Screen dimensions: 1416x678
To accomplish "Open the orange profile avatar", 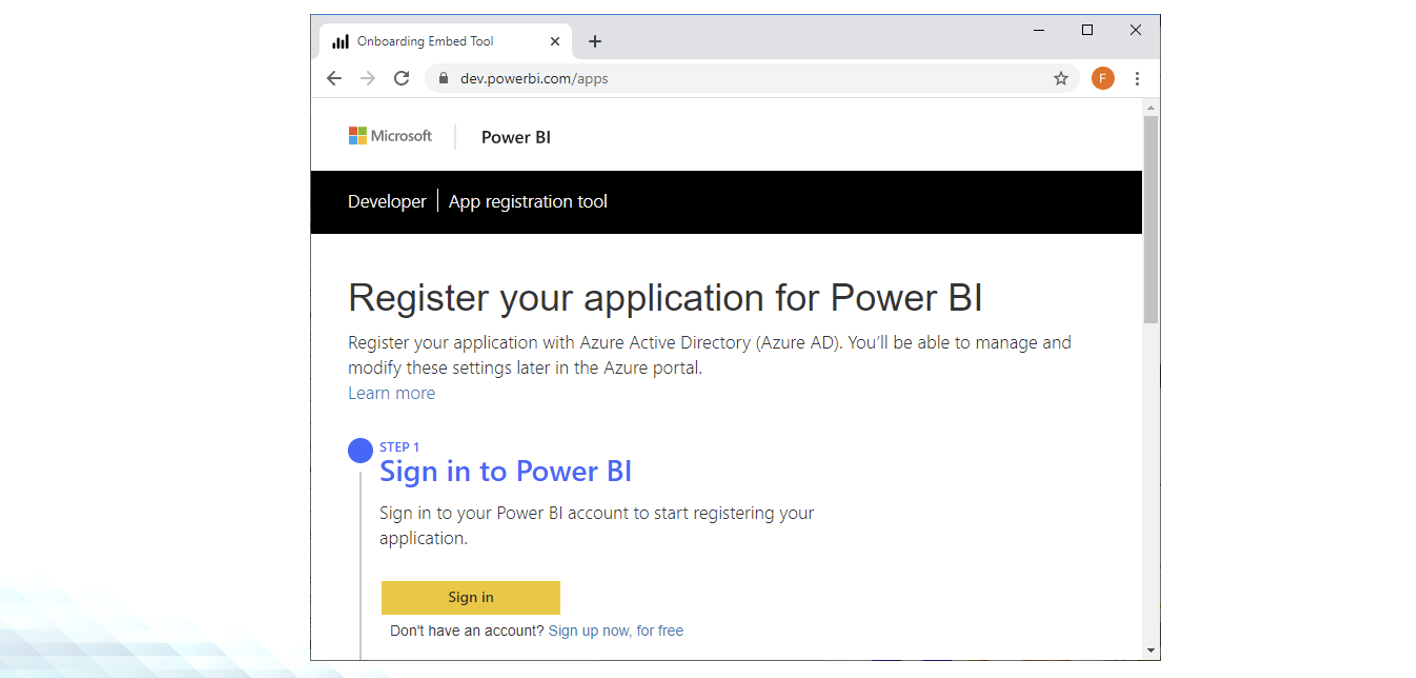I will [1102, 78].
